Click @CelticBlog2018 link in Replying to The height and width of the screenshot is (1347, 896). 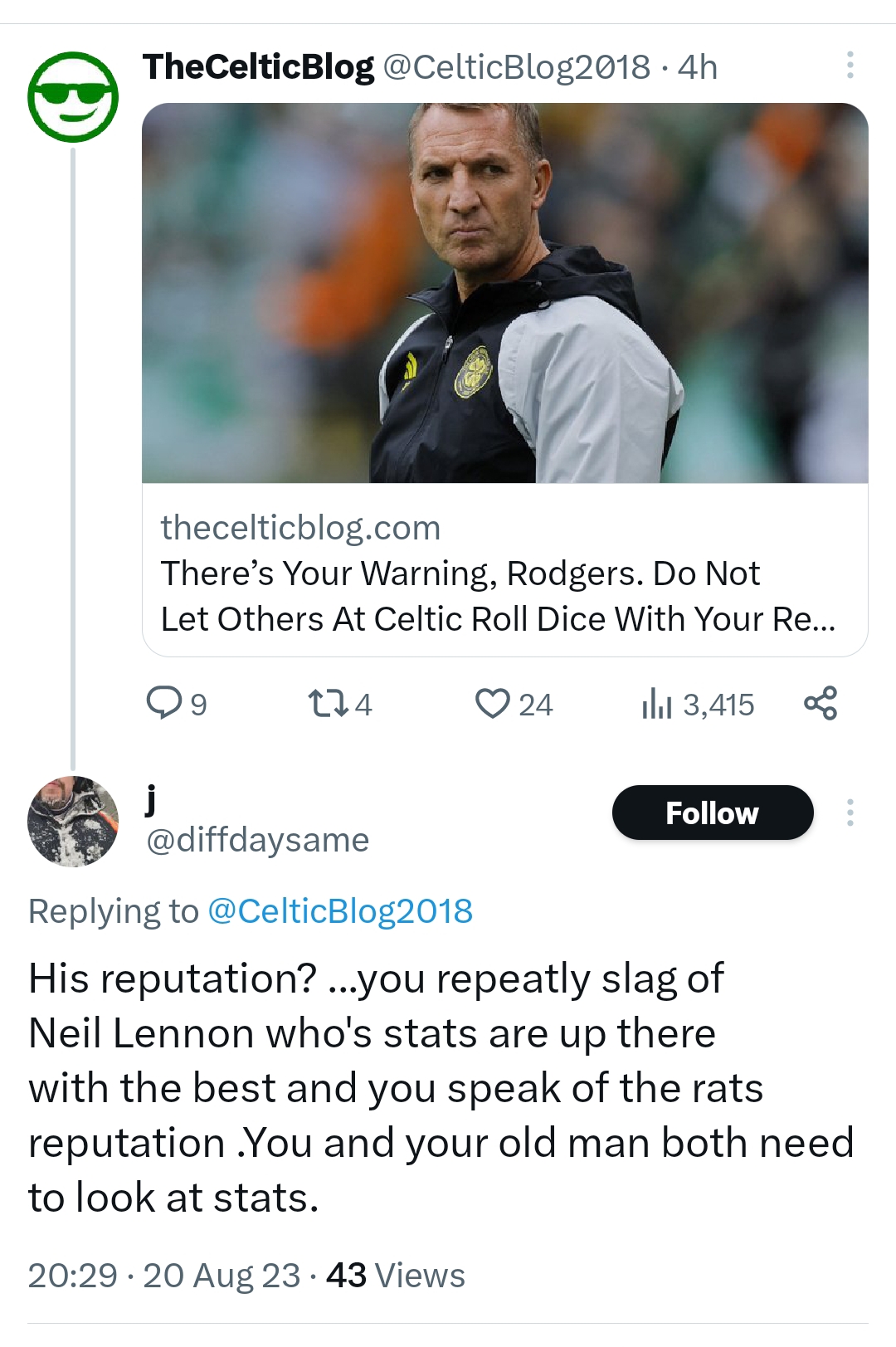tap(340, 911)
